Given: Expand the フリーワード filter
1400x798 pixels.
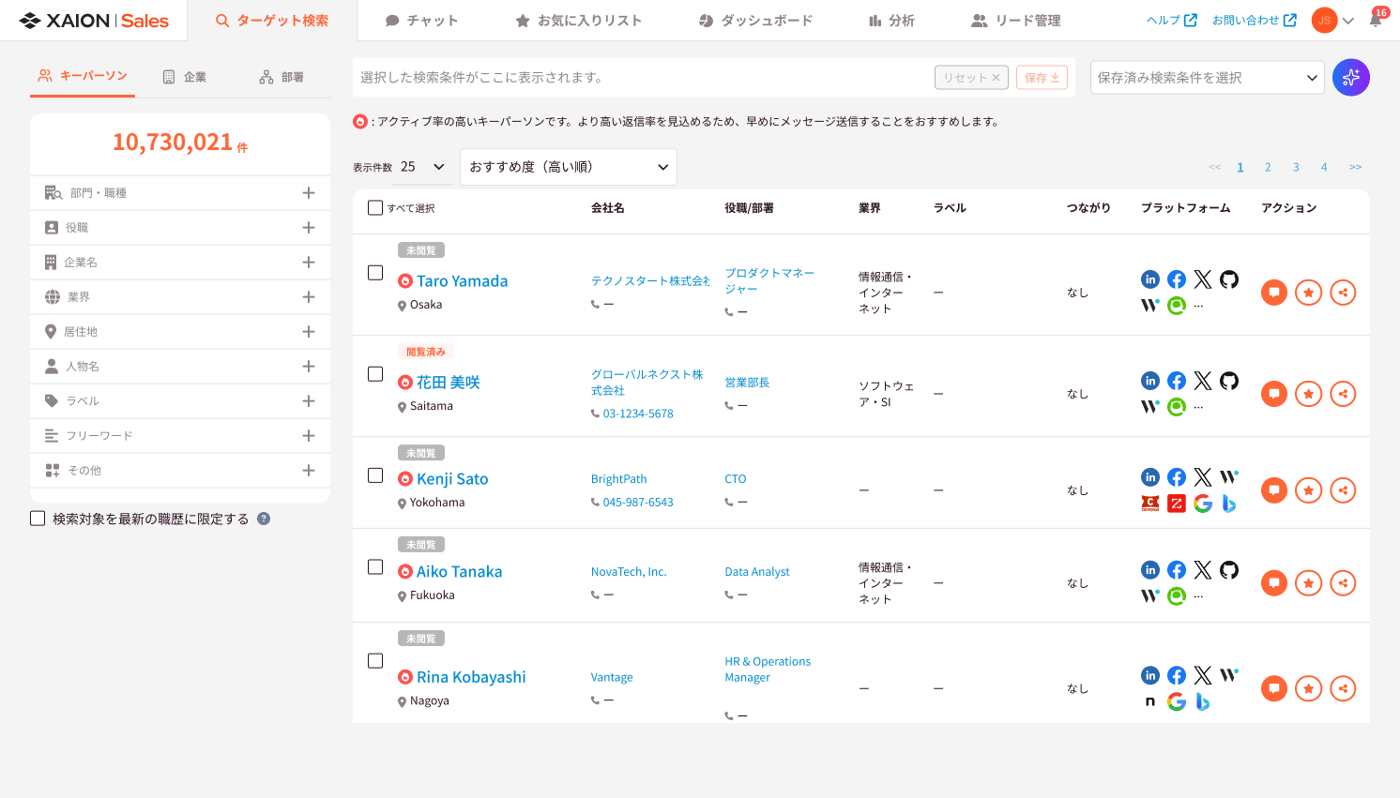Looking at the screenshot, I should click(180, 436).
